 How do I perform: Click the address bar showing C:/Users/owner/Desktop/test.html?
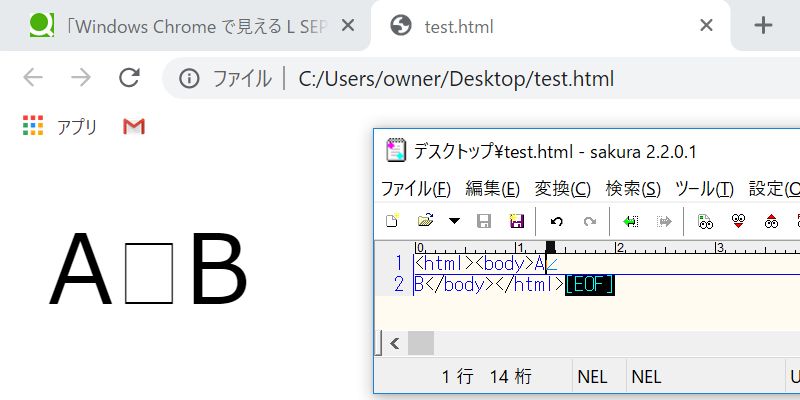[456, 79]
